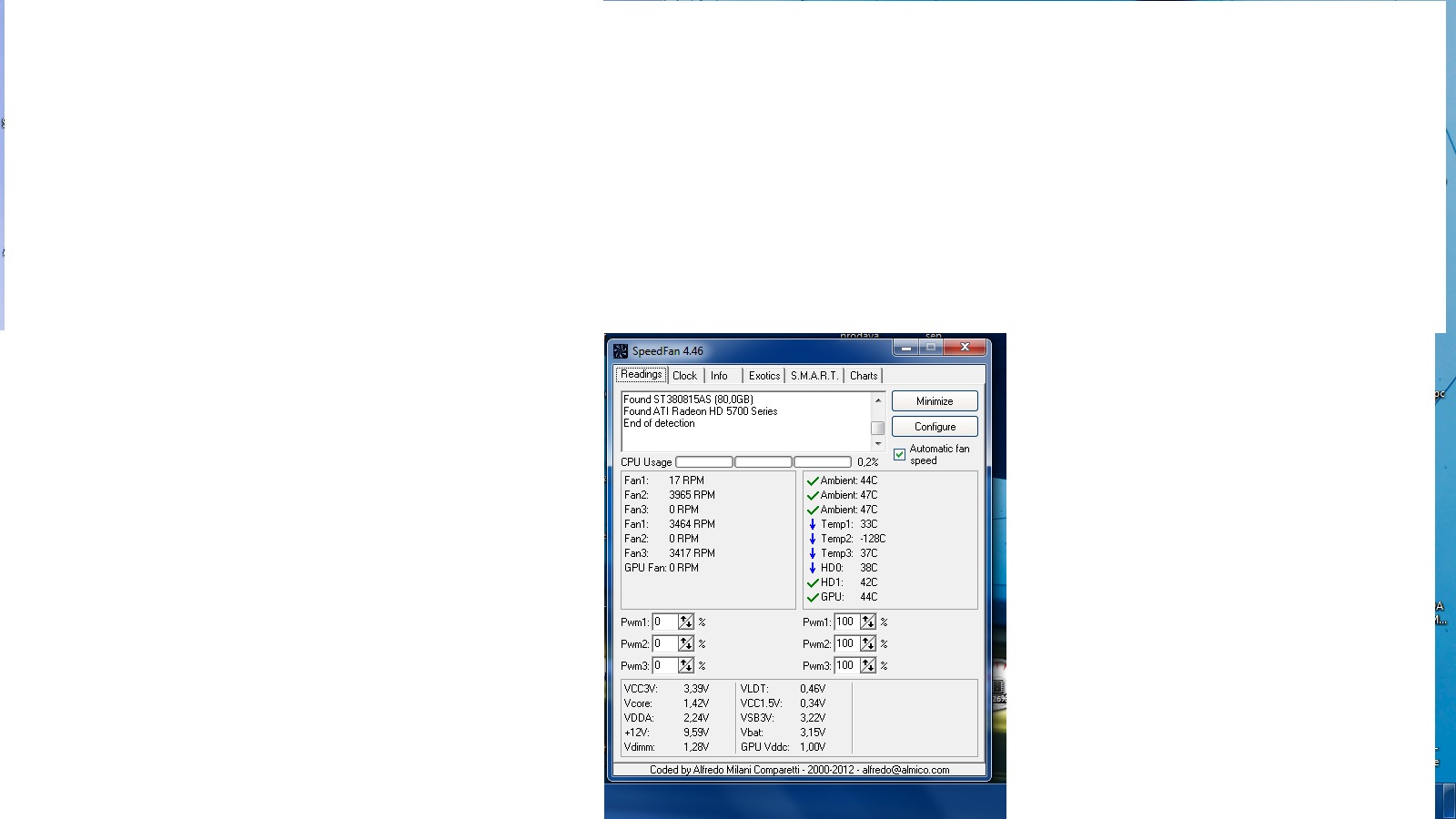The image size is (1456, 819).
Task: Click the blue arrow icon next to Temp2
Action: (x=813, y=539)
